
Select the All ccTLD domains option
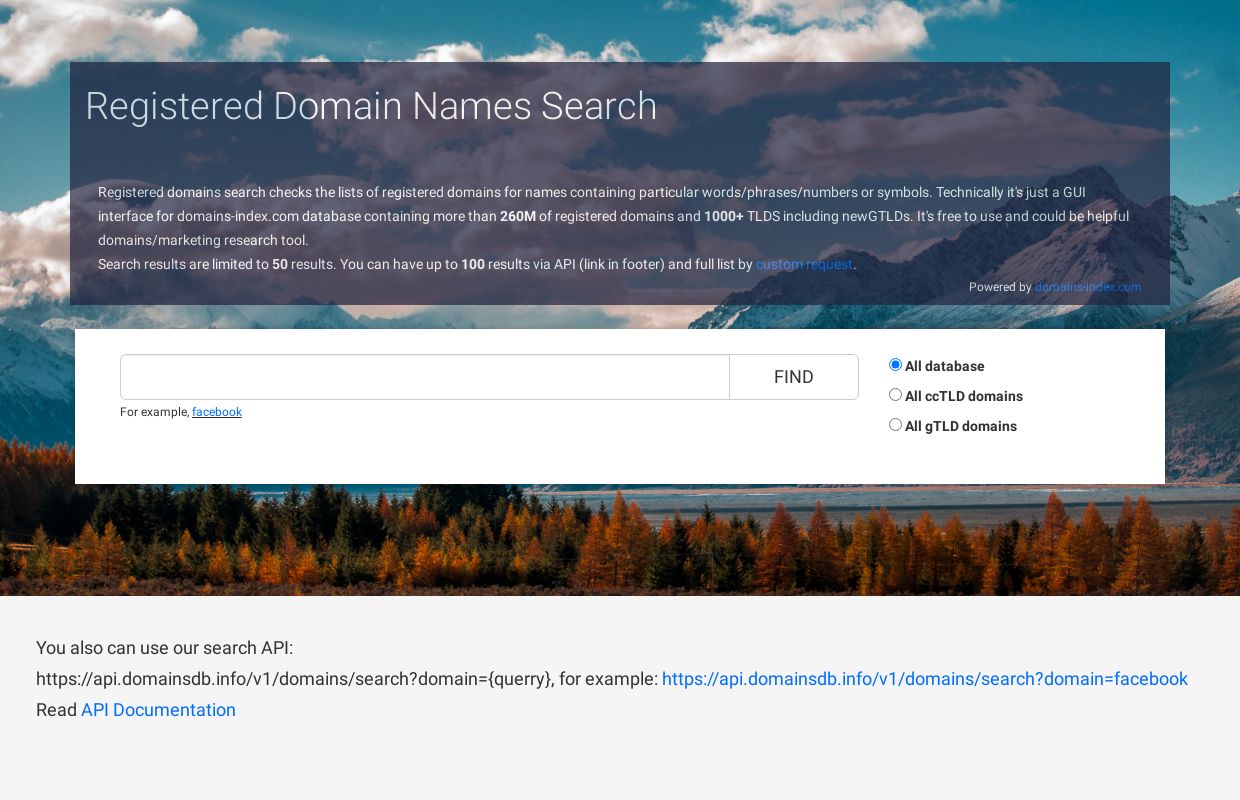coord(895,395)
